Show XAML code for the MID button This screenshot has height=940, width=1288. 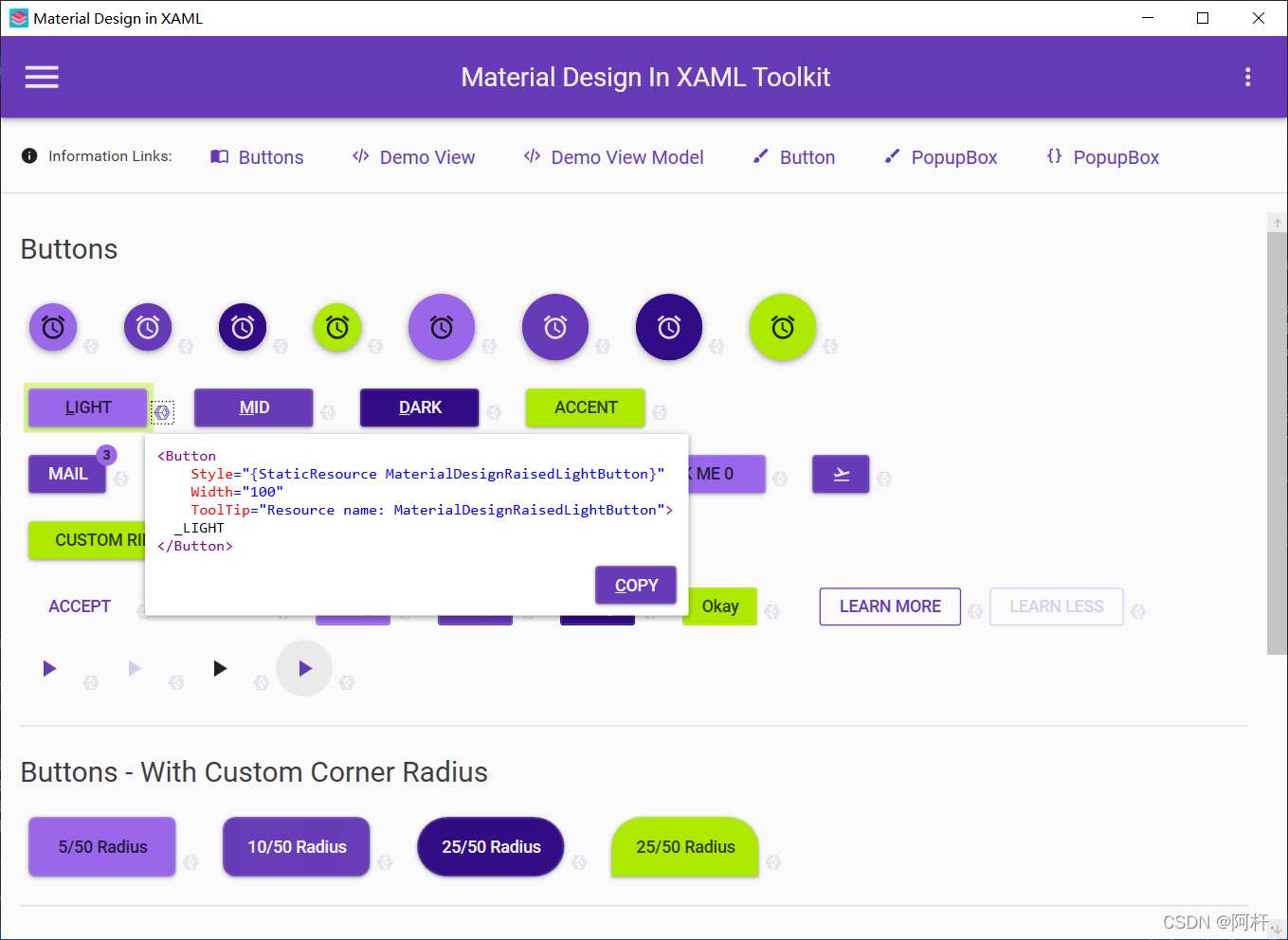coord(328,412)
